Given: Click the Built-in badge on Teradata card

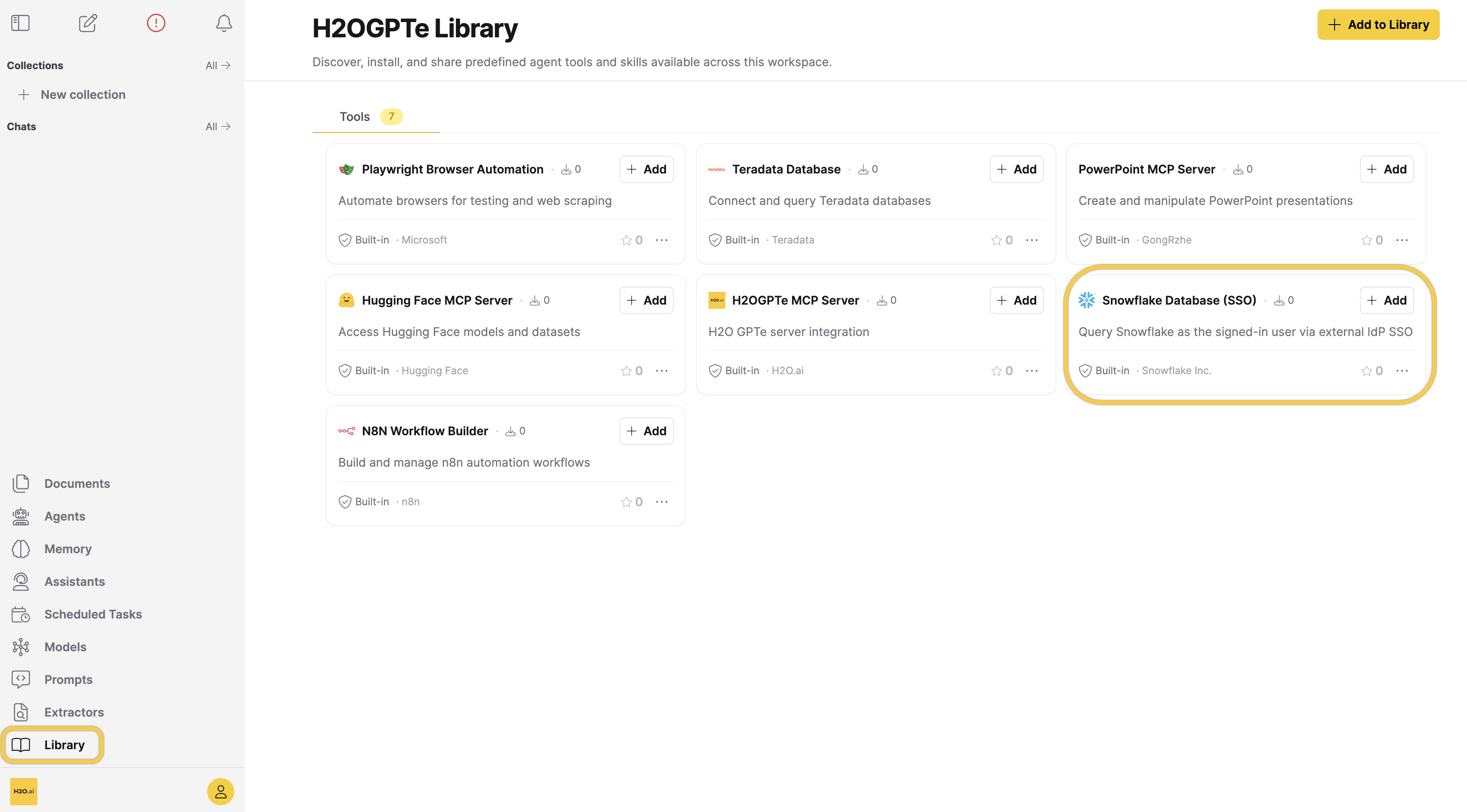Looking at the screenshot, I should click(734, 240).
